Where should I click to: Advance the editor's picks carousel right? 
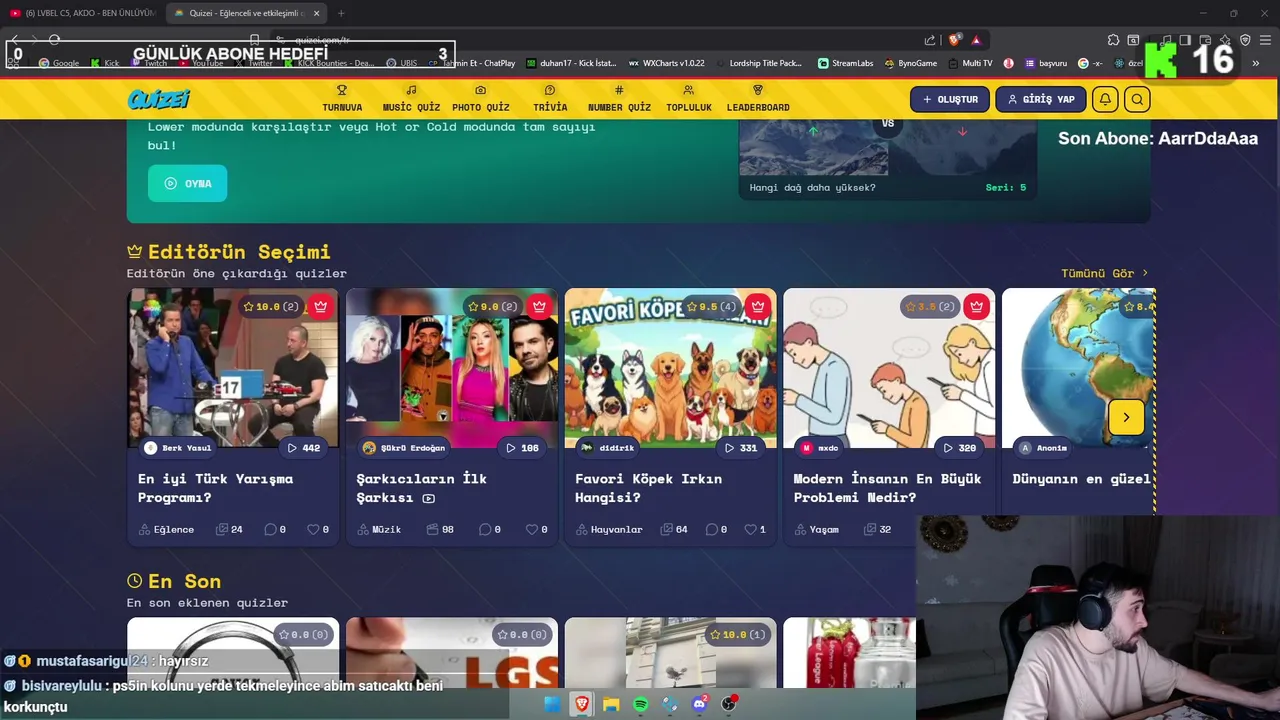(1126, 417)
